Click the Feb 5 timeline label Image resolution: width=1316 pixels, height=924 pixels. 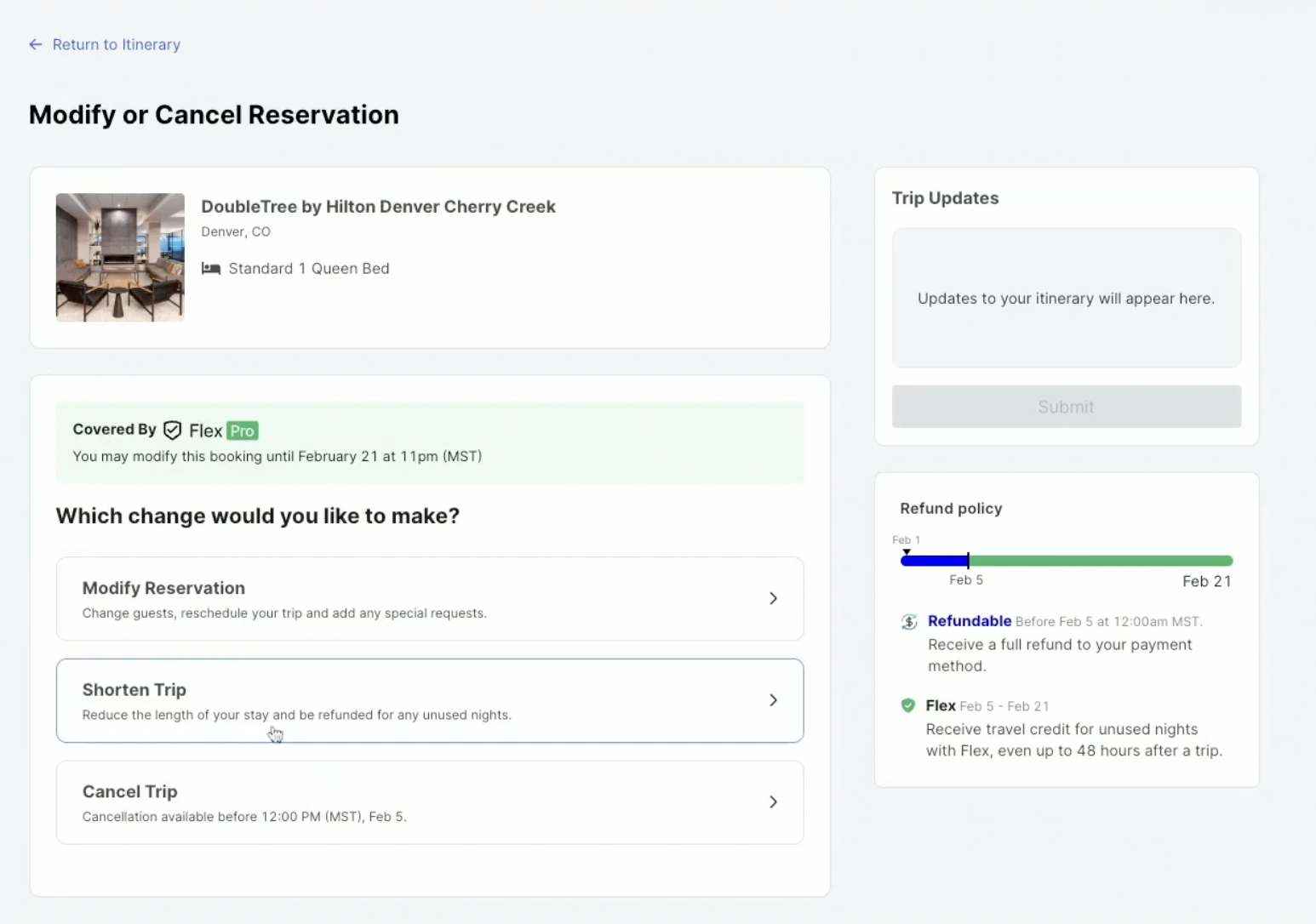(966, 580)
